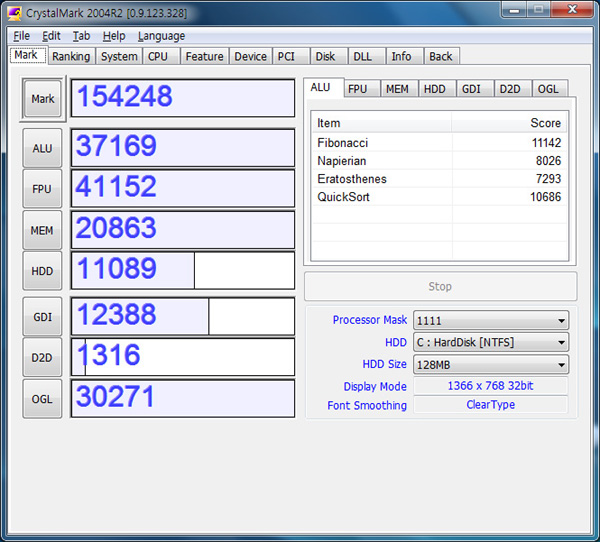Click the CrystalMark title bar icon
600x542 pixels.
pos(15,13)
